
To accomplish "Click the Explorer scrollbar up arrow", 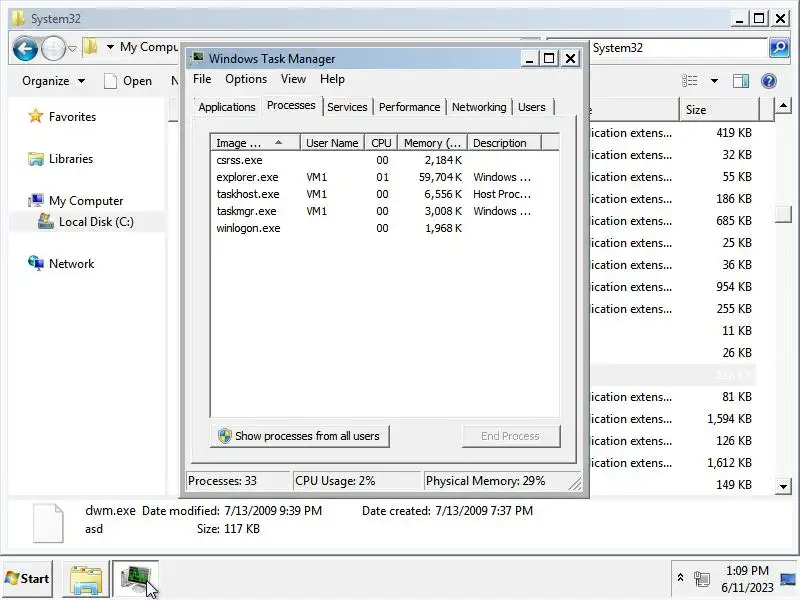I will (783, 106).
